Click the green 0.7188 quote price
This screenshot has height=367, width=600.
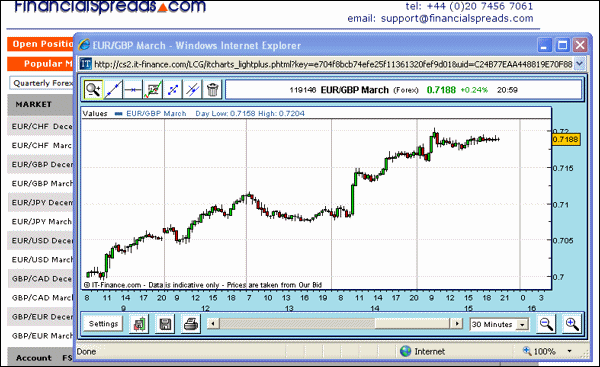[441, 90]
